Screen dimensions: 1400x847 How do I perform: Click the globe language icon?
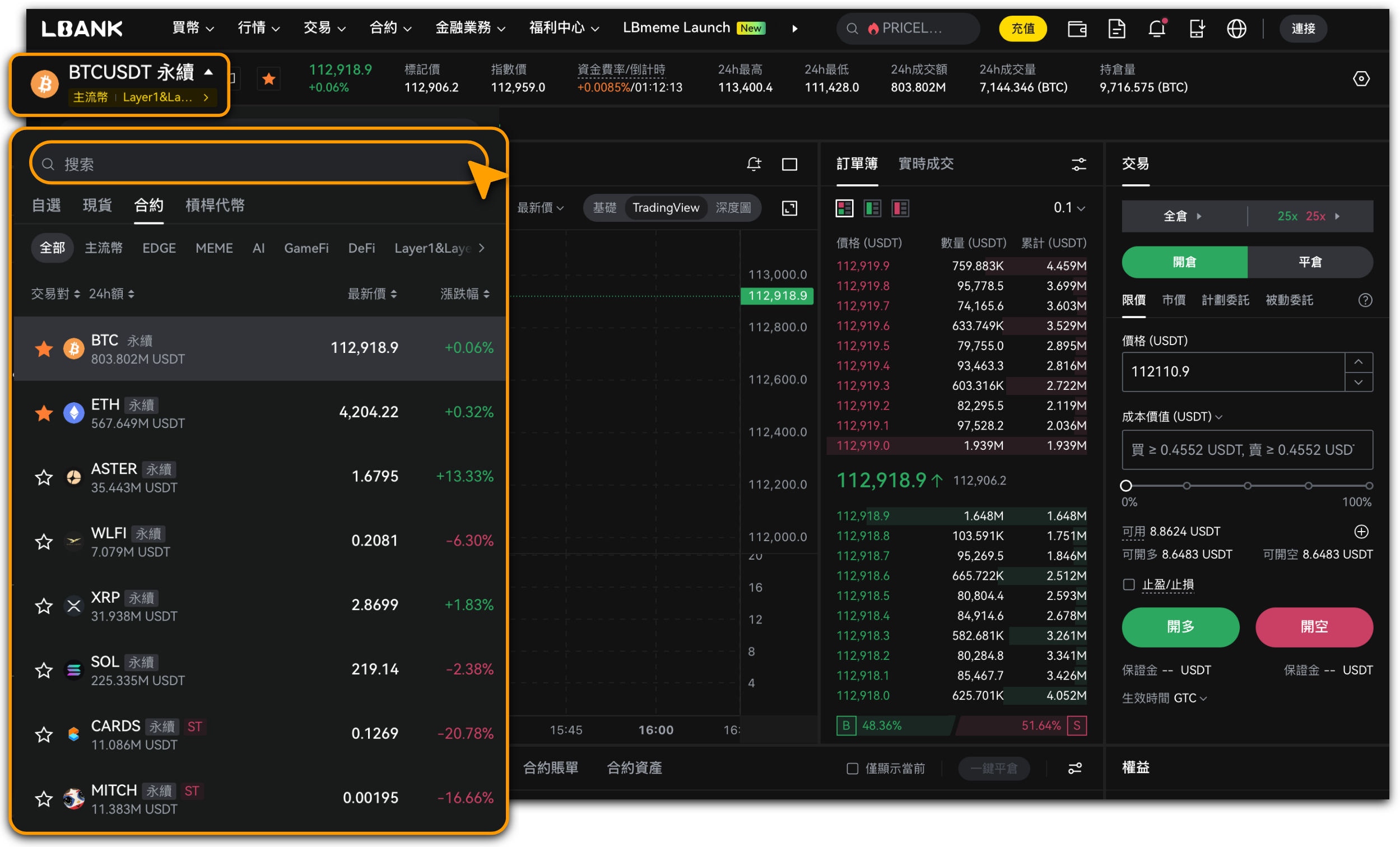pos(1236,29)
